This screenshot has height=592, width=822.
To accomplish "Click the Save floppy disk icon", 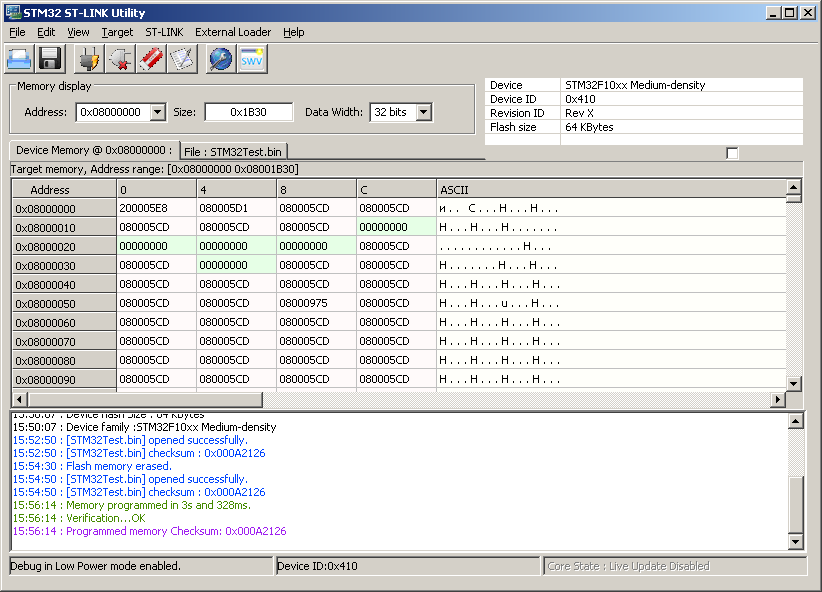I will pyautogui.click(x=49, y=59).
